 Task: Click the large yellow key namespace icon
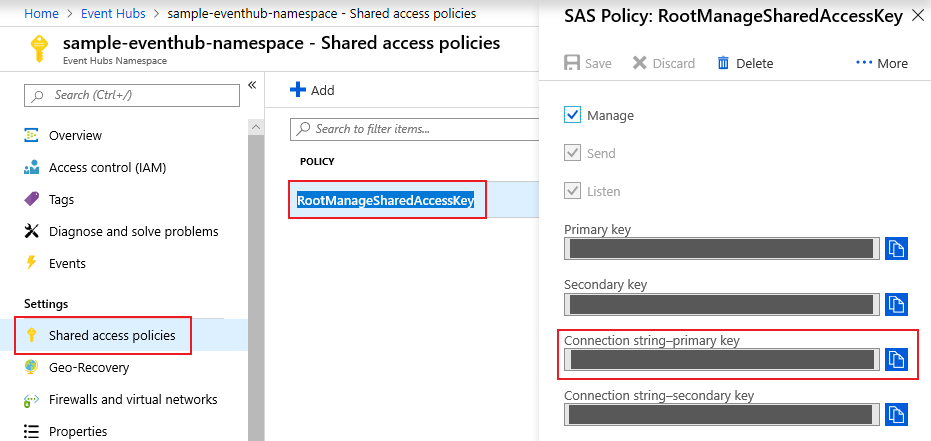point(39,48)
